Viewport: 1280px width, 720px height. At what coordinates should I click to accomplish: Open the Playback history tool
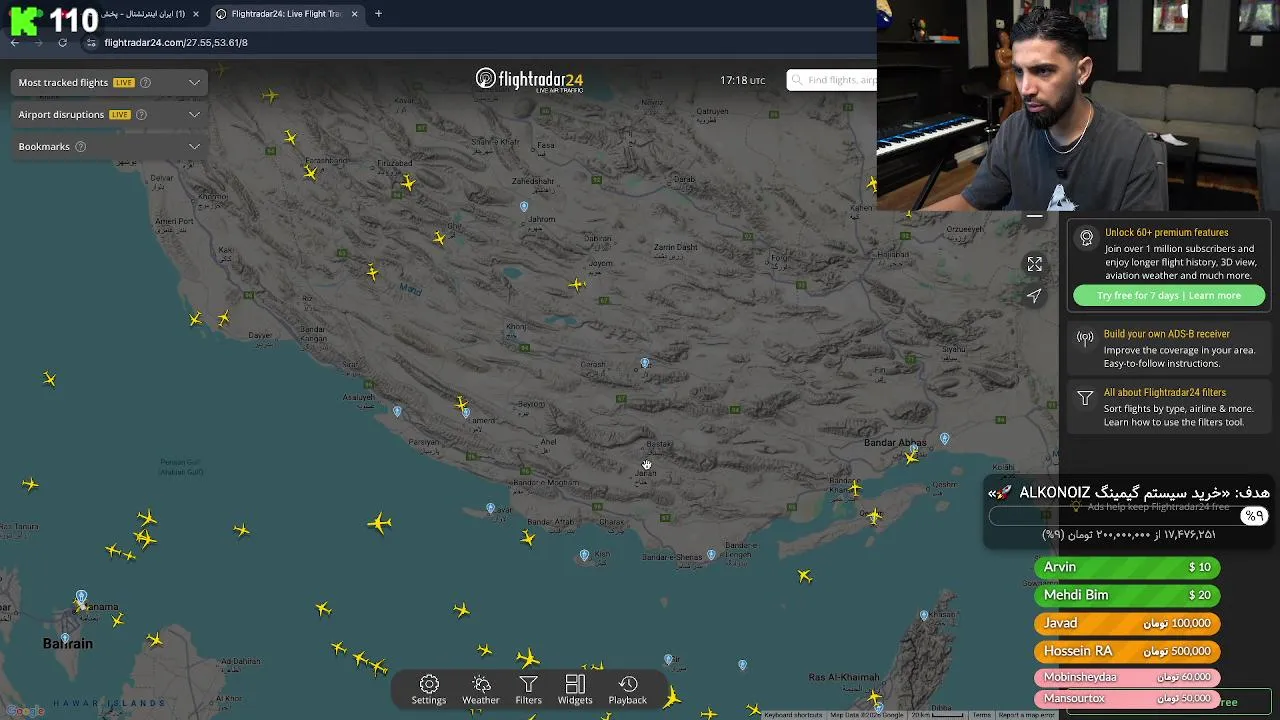[628, 690]
